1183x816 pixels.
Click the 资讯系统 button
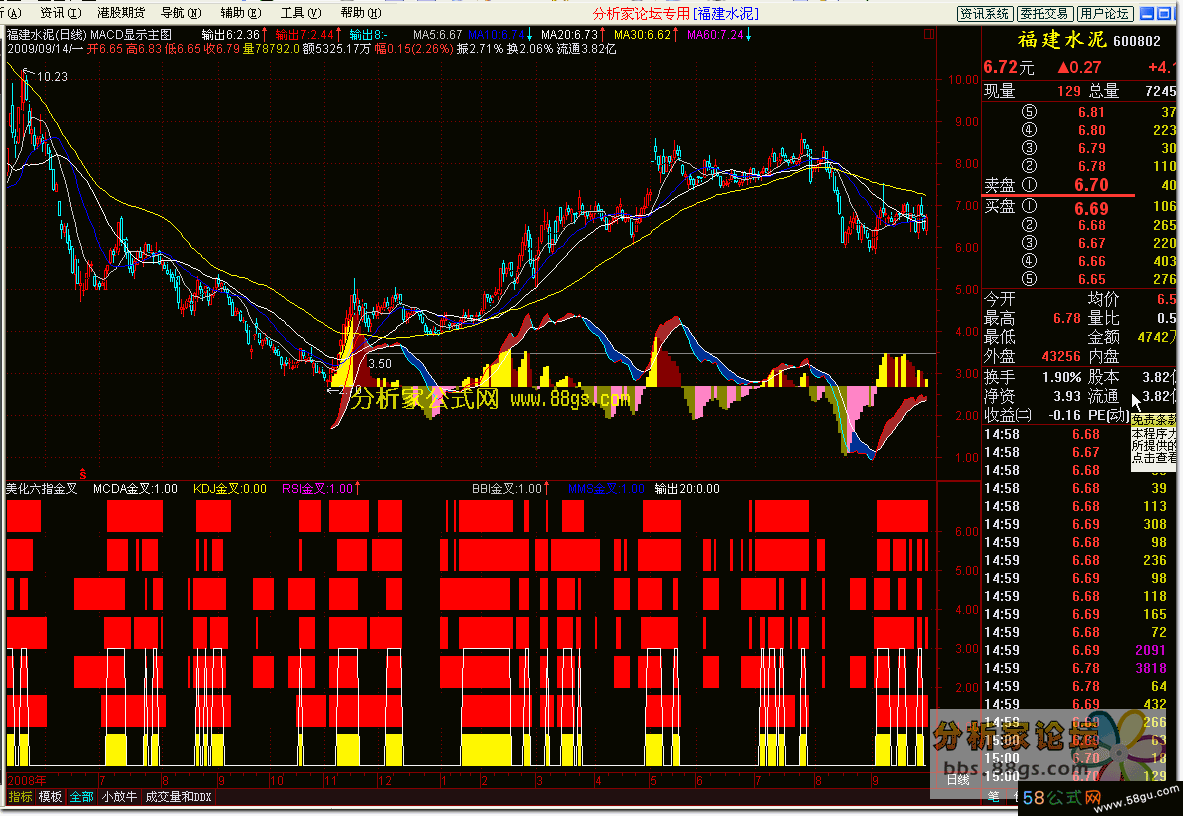[985, 14]
